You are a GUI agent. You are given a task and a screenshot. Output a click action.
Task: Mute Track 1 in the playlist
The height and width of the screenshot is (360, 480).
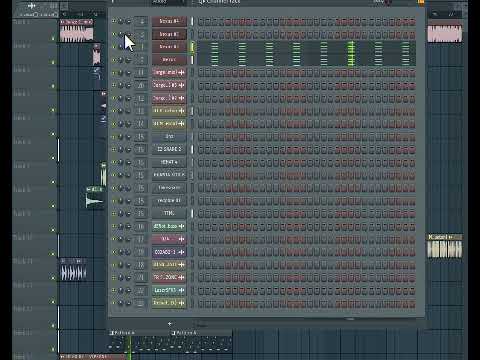click(53, 38)
